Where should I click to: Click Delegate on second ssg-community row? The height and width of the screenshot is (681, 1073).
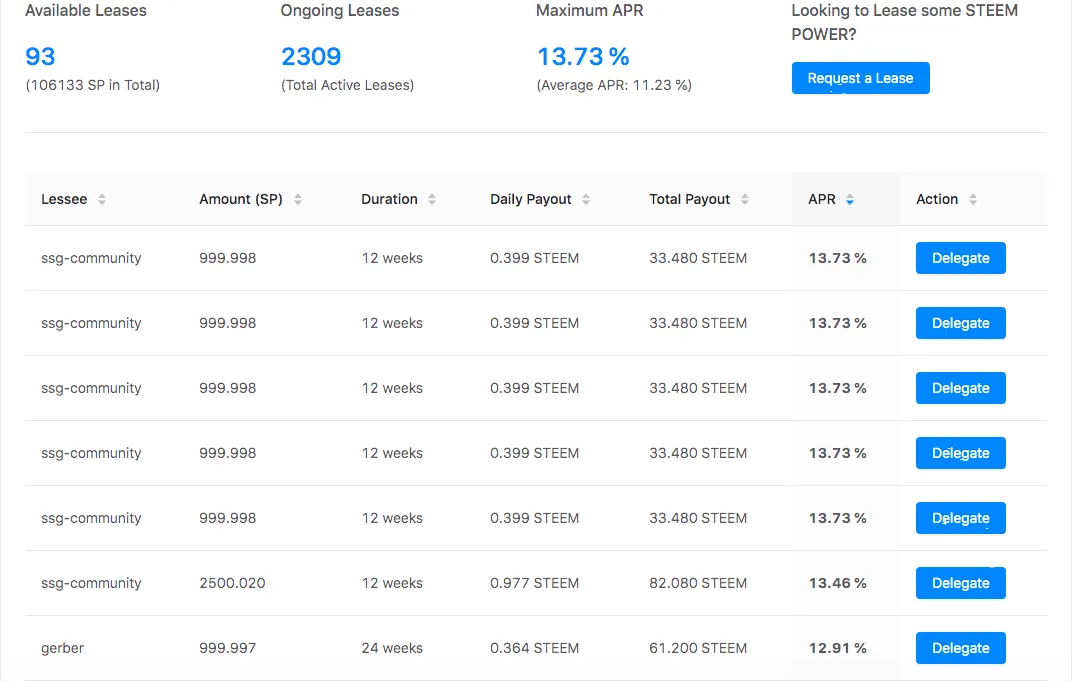click(961, 323)
